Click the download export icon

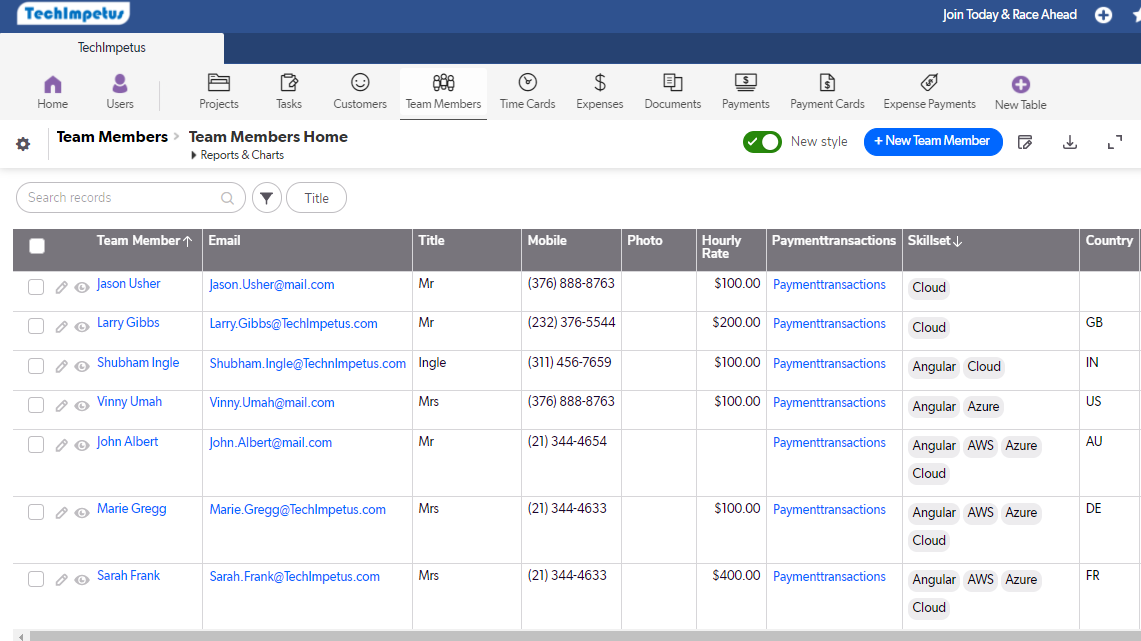tap(1070, 143)
